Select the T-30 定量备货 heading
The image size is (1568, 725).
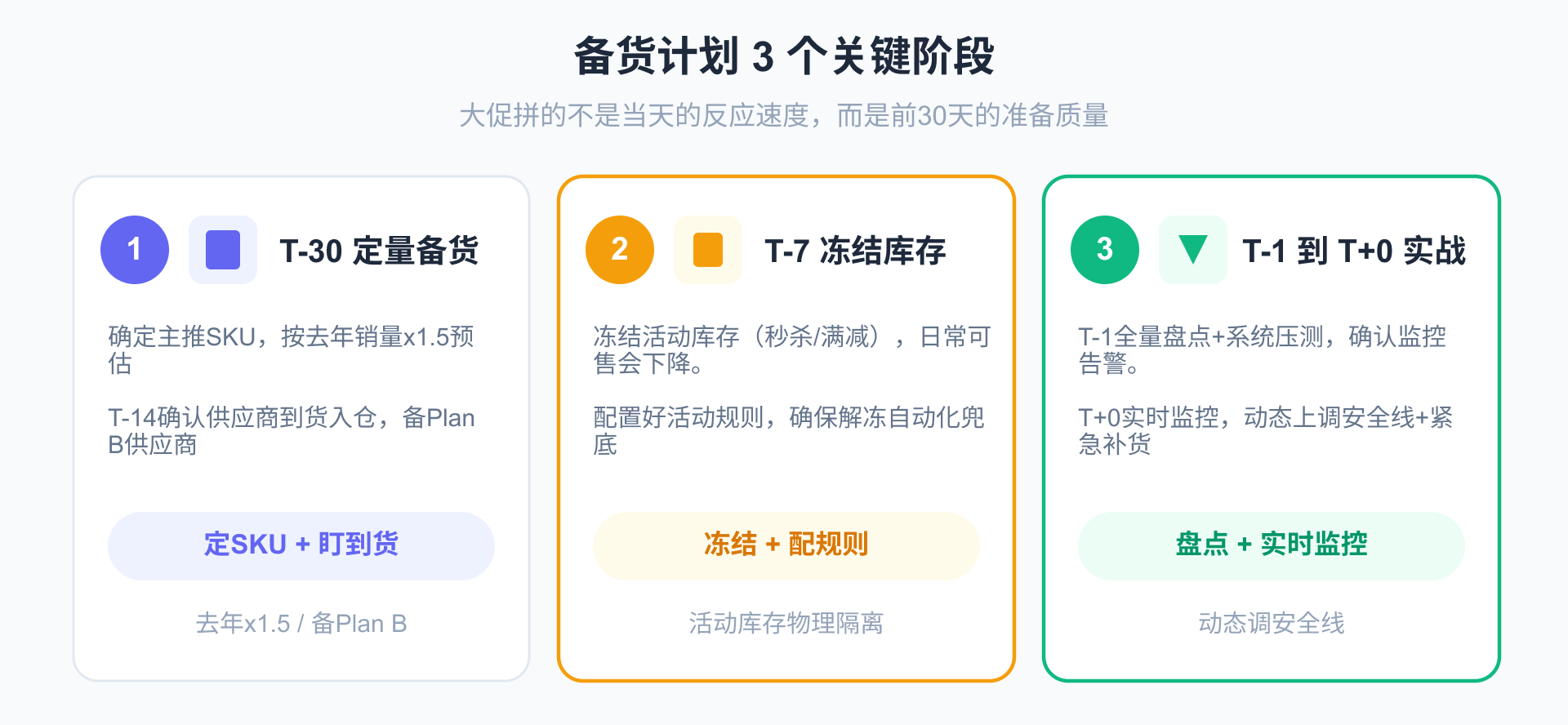click(379, 251)
